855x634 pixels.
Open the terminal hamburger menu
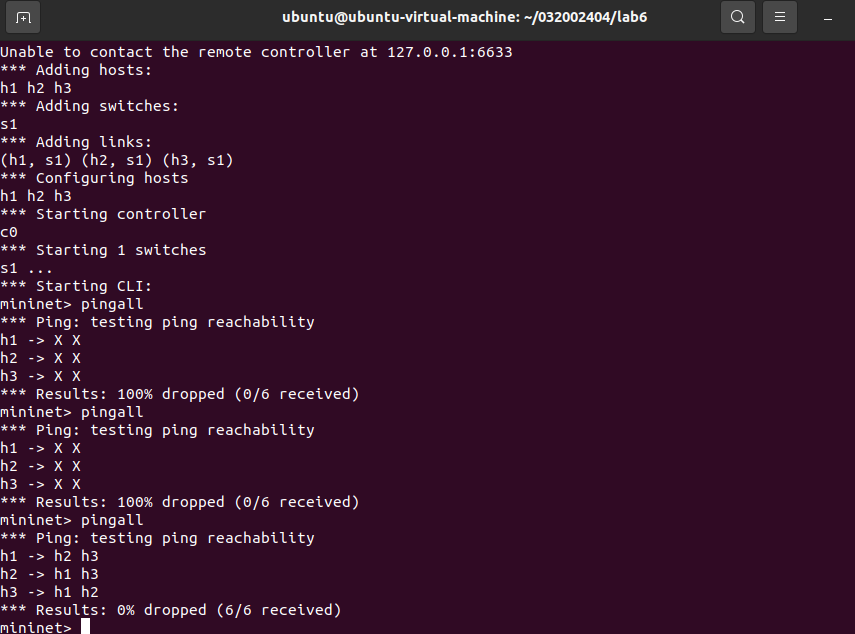coord(780,17)
